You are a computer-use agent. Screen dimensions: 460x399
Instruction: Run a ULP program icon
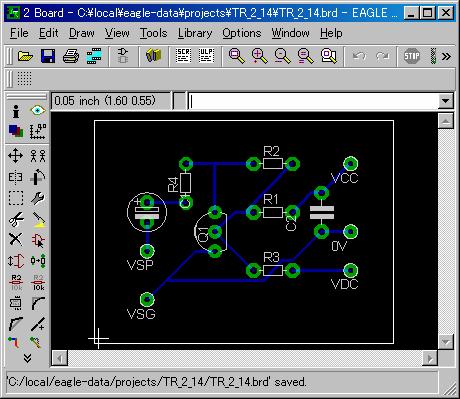[206, 56]
